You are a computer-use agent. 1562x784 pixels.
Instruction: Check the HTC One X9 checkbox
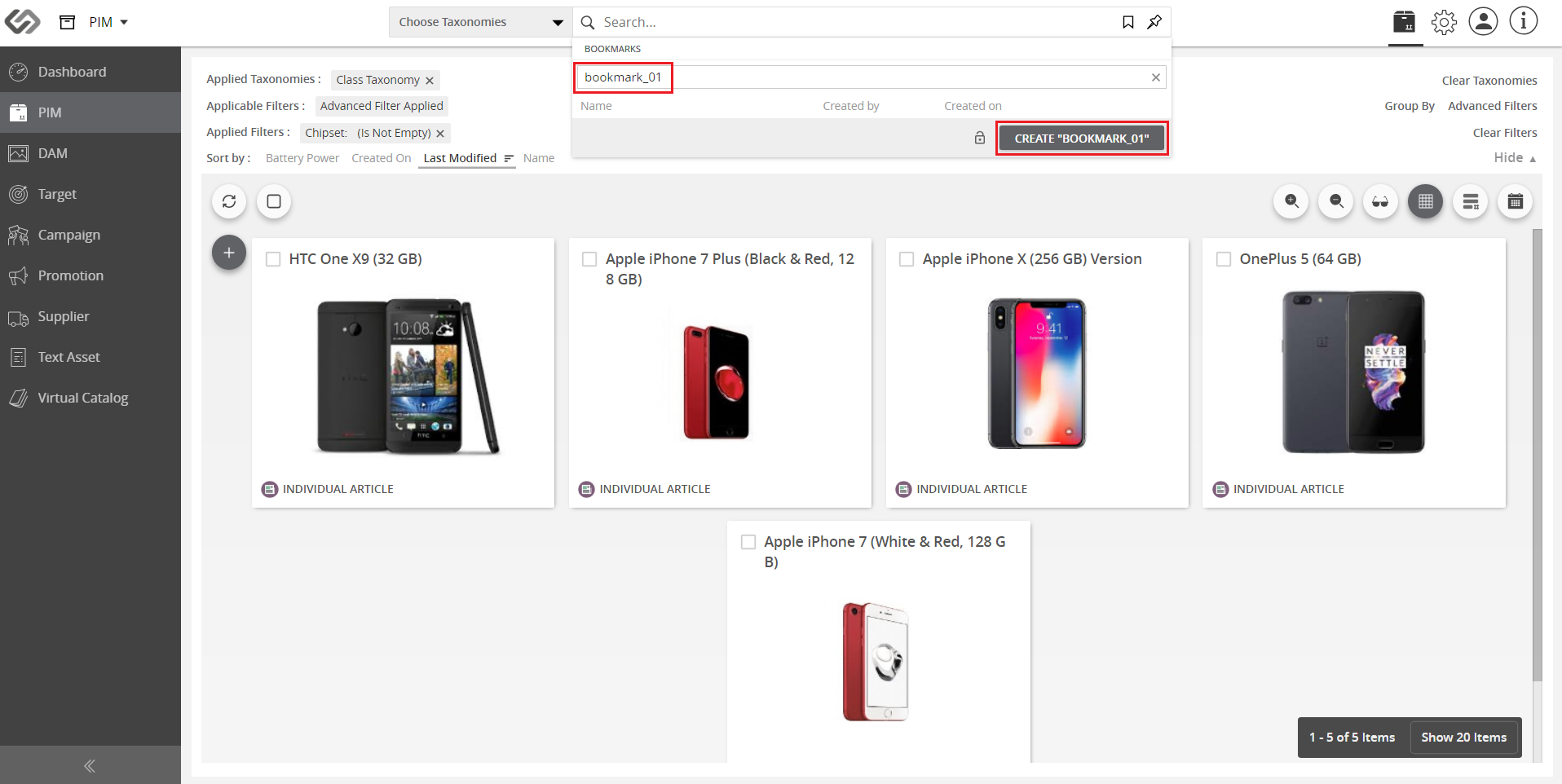click(x=273, y=259)
